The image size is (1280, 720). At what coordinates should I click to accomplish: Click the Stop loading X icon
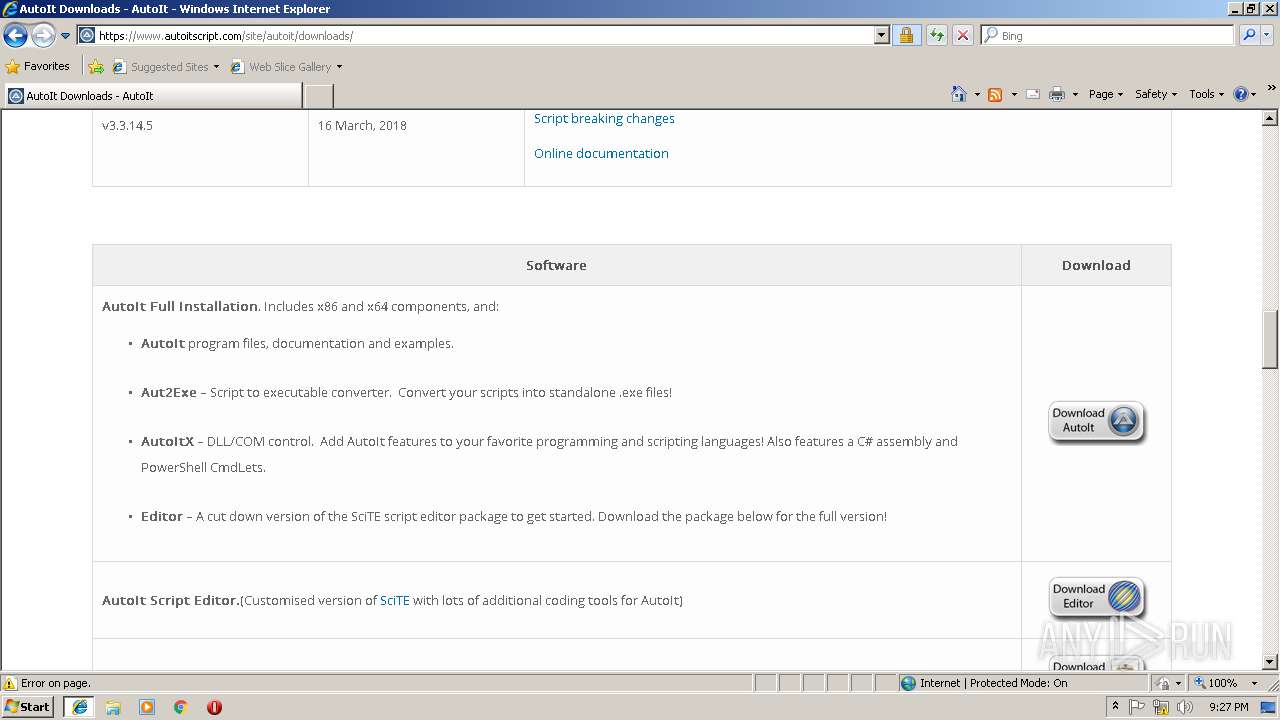[x=962, y=35]
